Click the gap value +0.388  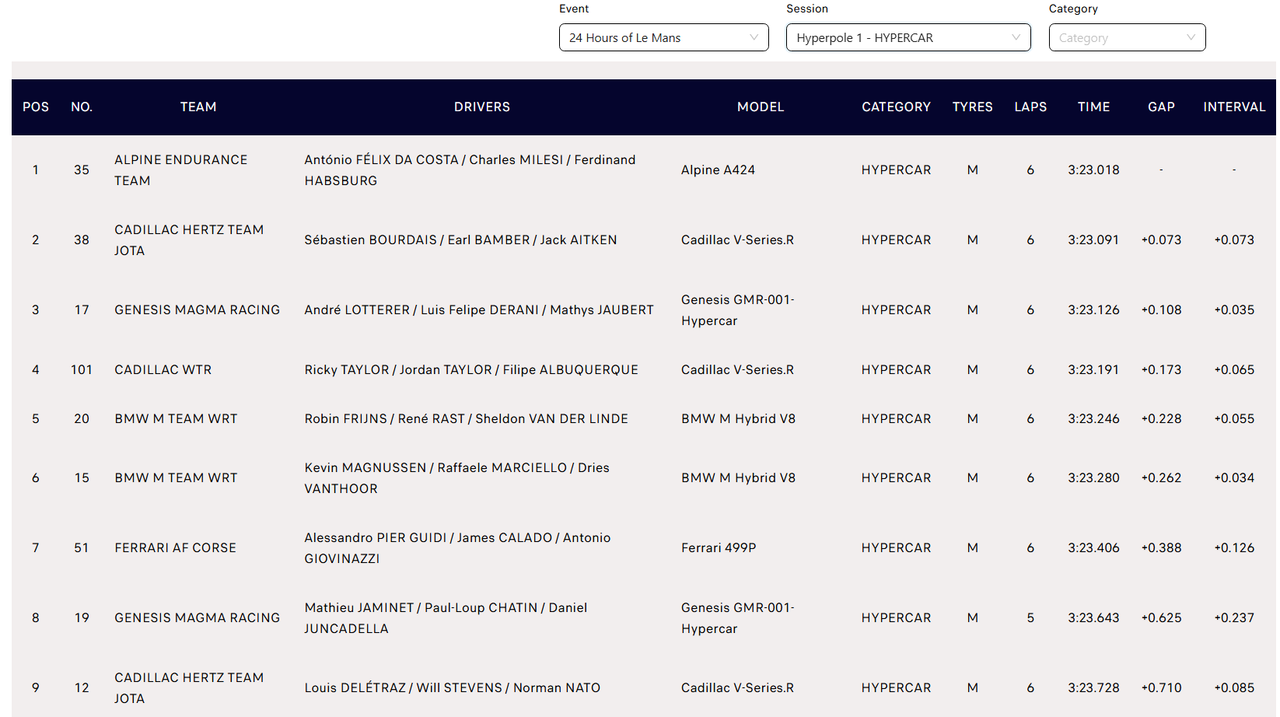pyautogui.click(x=1161, y=548)
